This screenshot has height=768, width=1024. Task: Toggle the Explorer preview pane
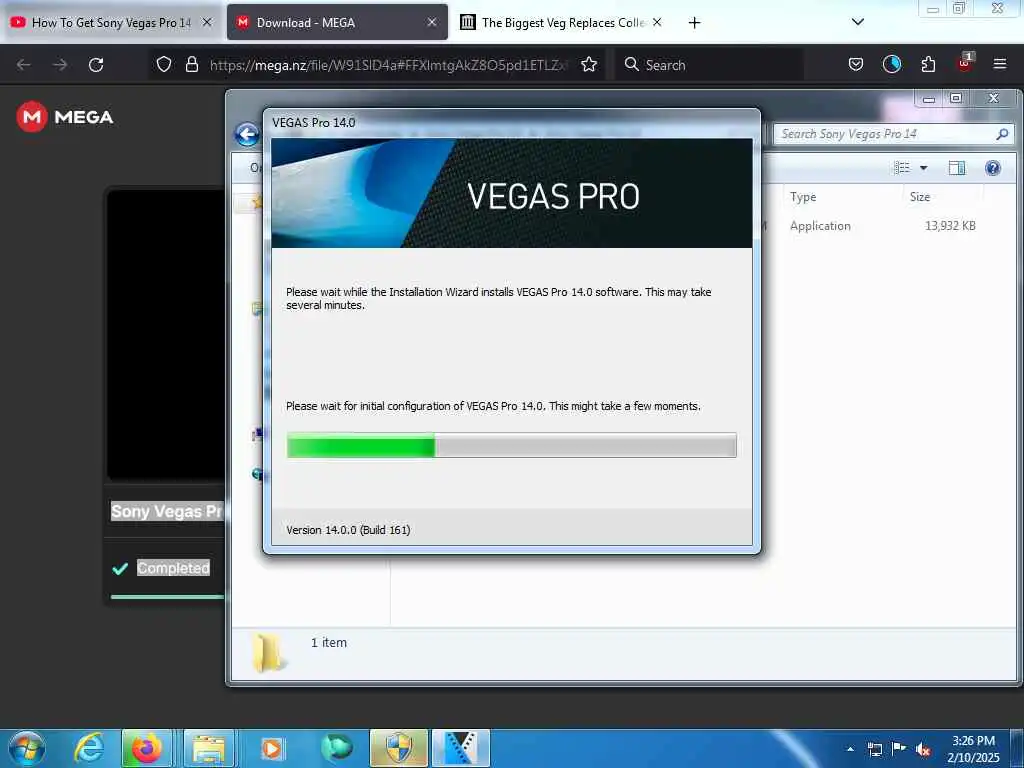pyautogui.click(x=957, y=168)
